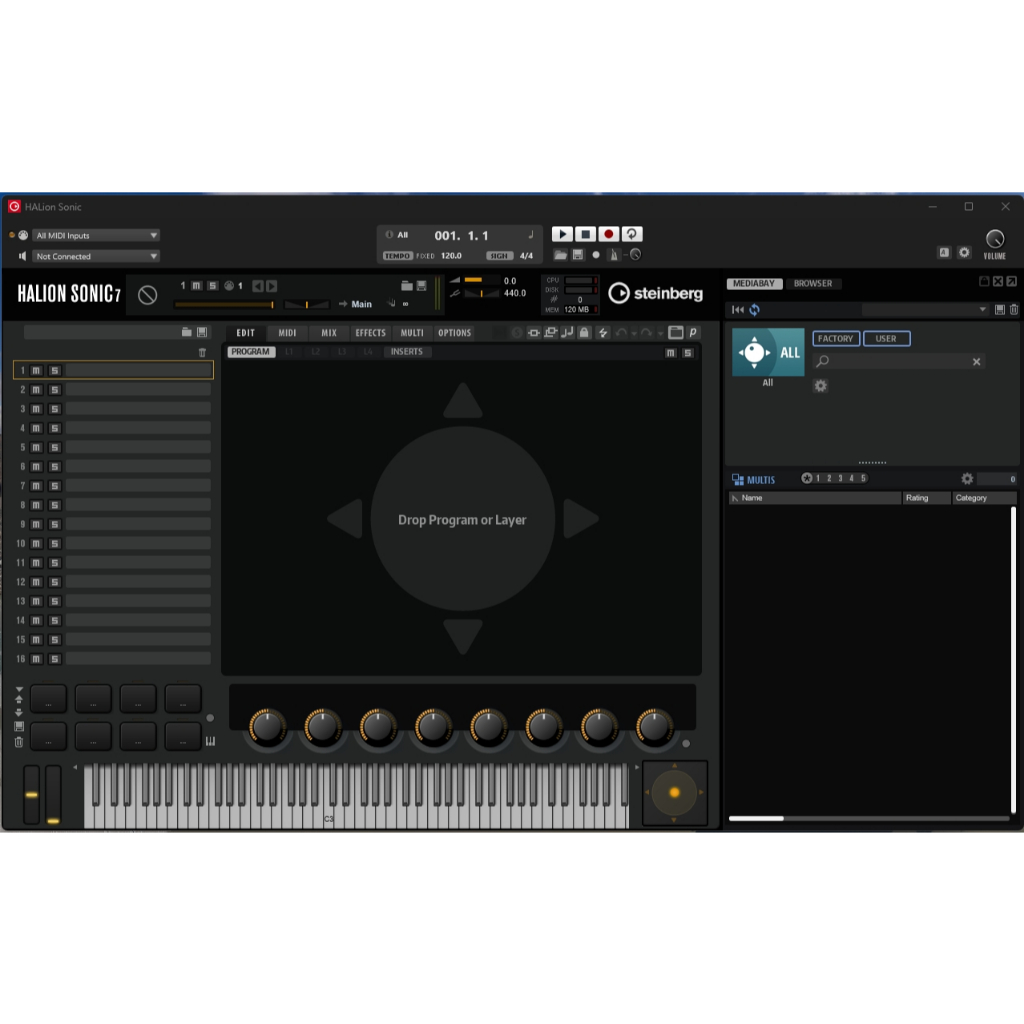Toggle the Loop playback button

tap(632, 234)
